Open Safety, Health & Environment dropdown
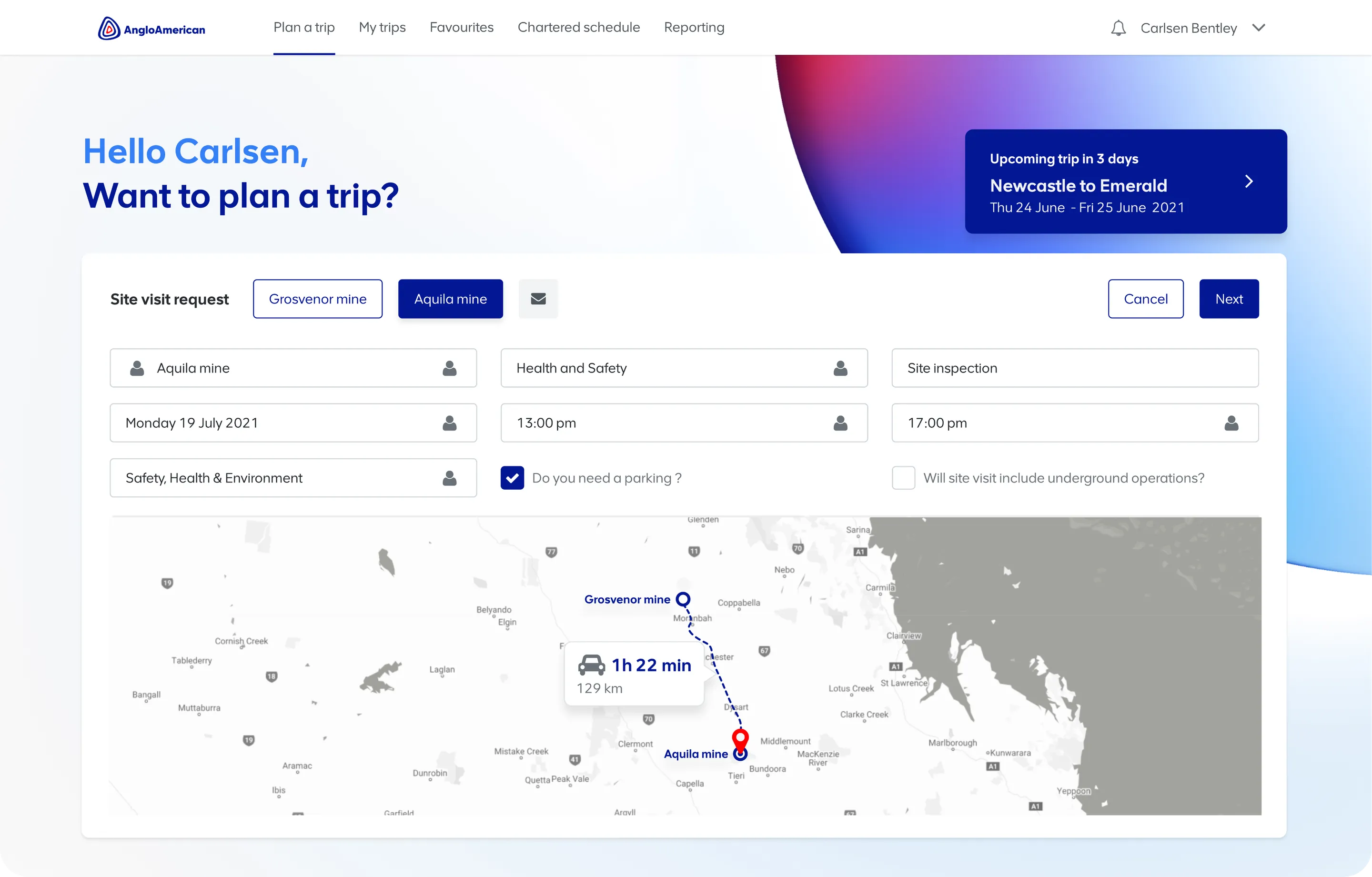Viewport: 1372px width, 877px height. [x=293, y=477]
